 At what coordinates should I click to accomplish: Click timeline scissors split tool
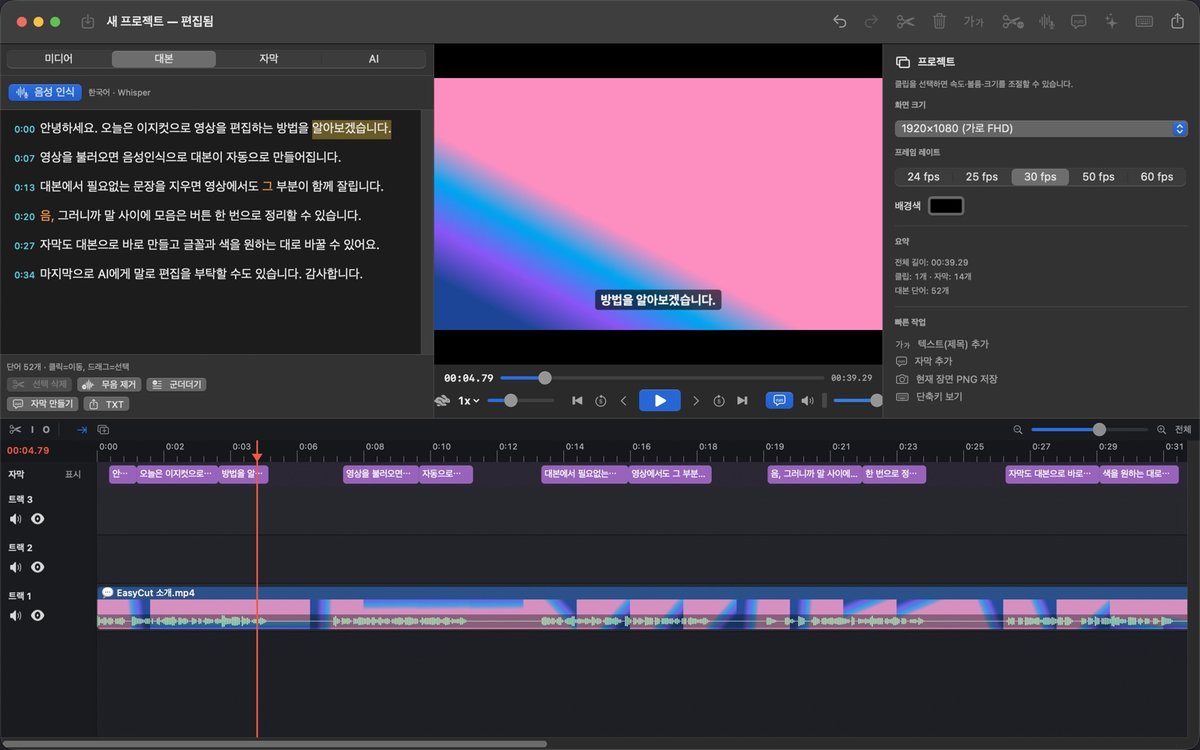tap(15, 429)
